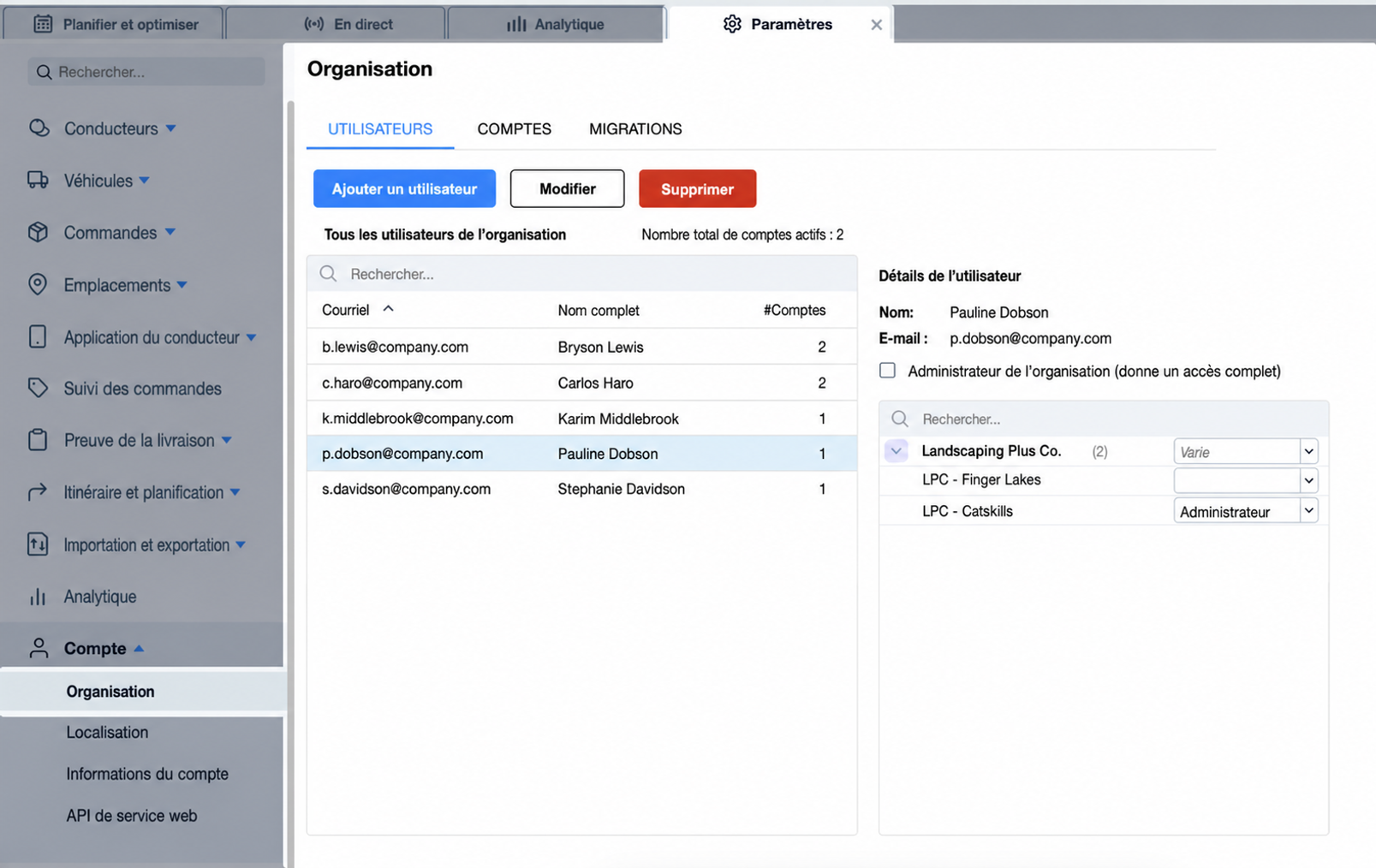Switch to the MIGRATIONS tab

[x=635, y=129]
